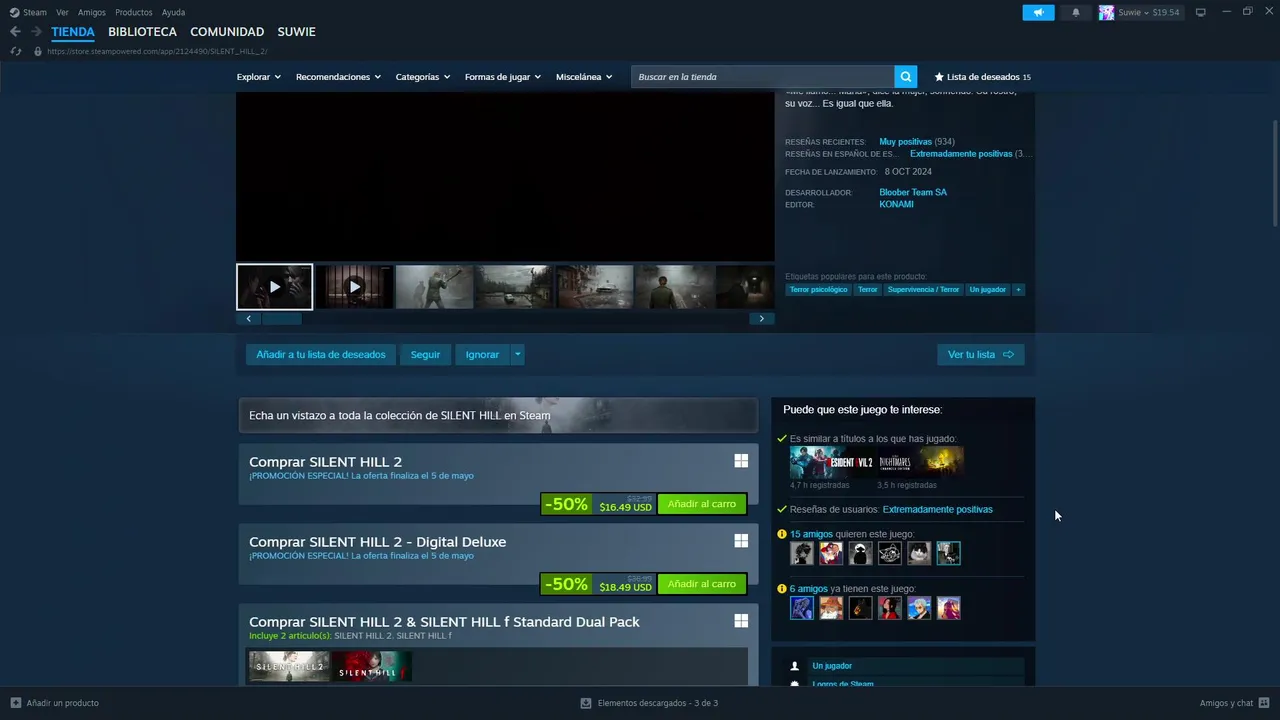The image size is (1280, 720).
Task: Open the Productos menu
Action: (134, 12)
